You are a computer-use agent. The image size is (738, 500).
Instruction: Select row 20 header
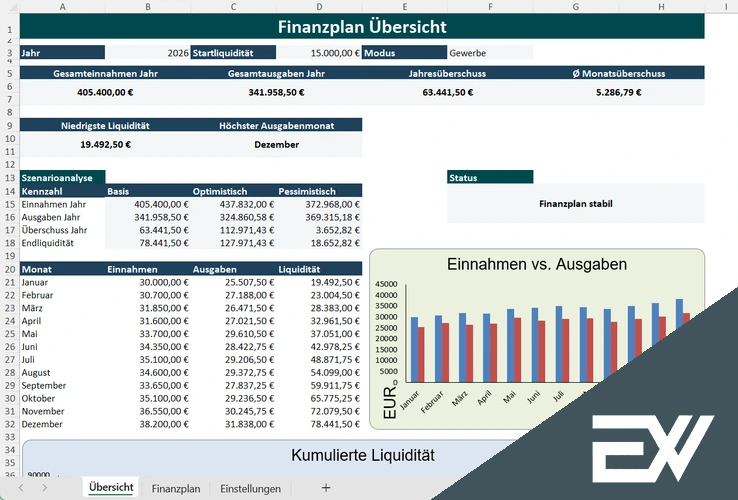(x=9, y=269)
